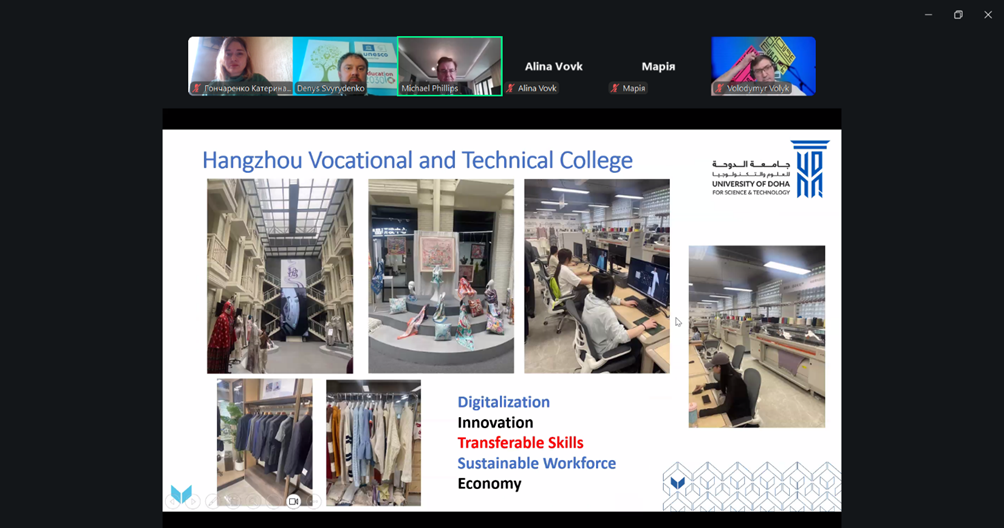Click muted mic icon beside Alina Vovk label
This screenshot has height=528, width=1004.
510,88
